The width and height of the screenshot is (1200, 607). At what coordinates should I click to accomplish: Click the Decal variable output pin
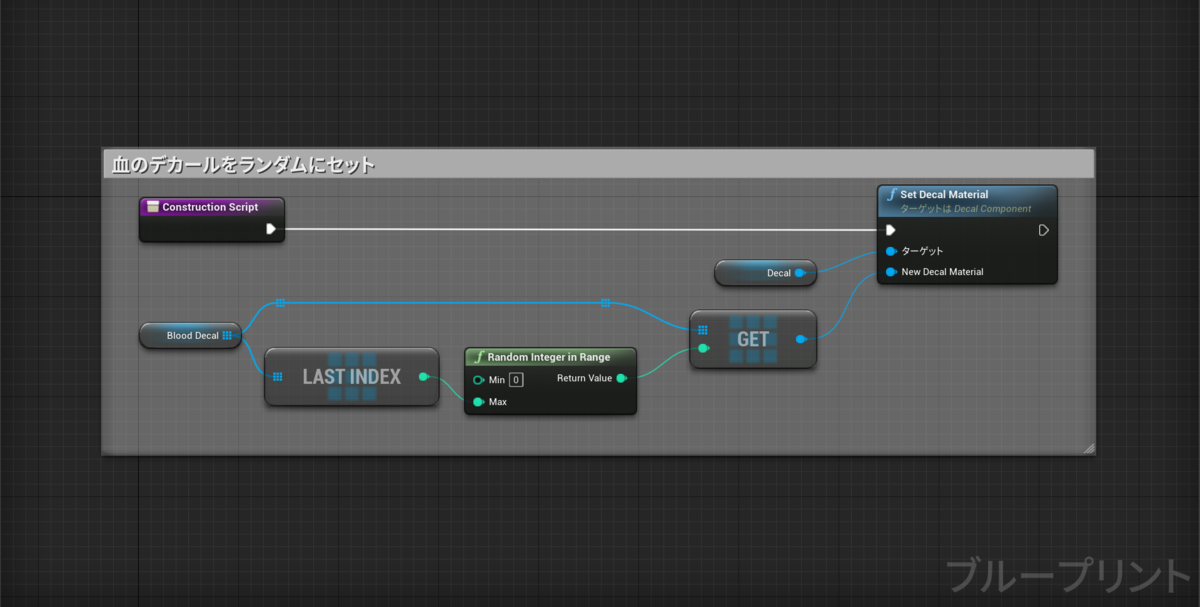point(800,273)
